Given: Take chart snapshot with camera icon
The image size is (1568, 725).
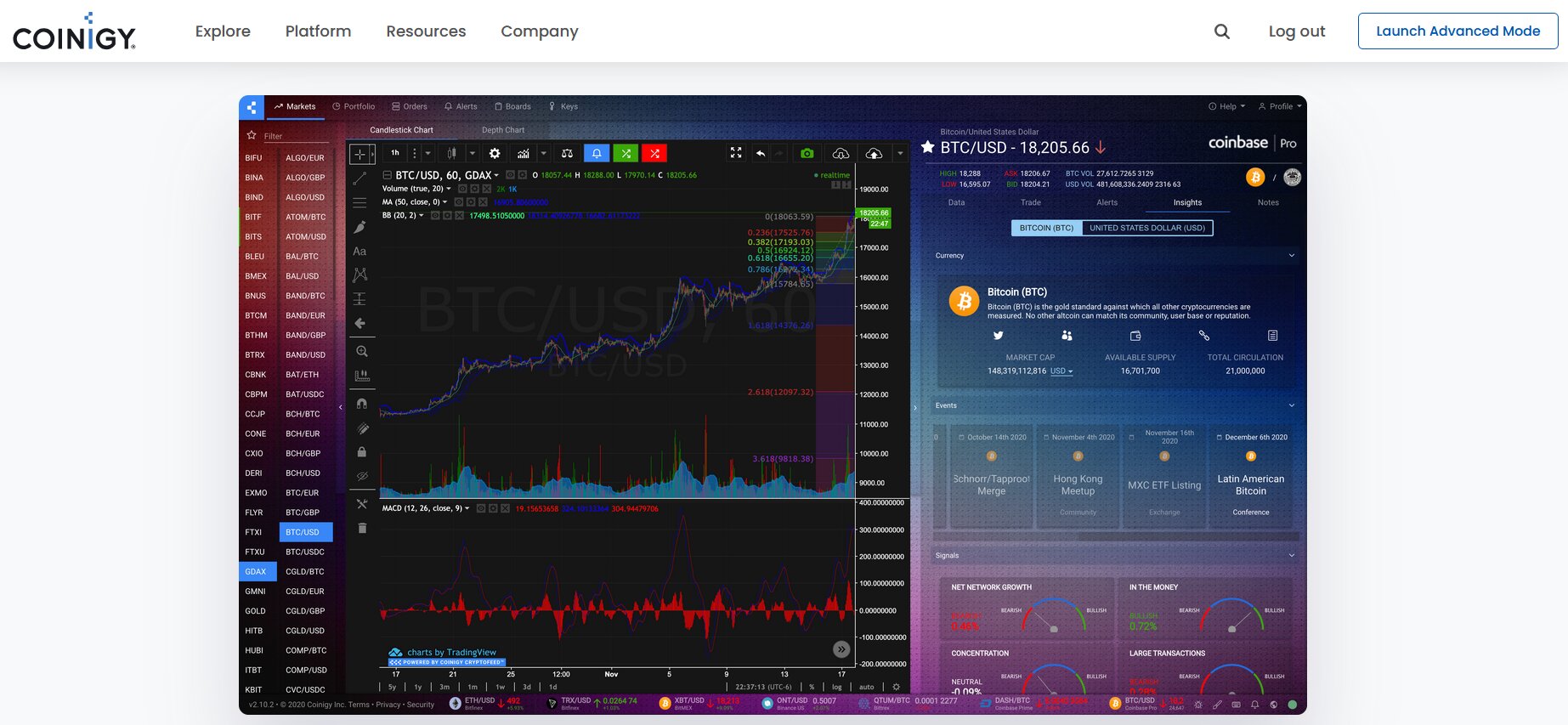Looking at the screenshot, I should point(807,153).
